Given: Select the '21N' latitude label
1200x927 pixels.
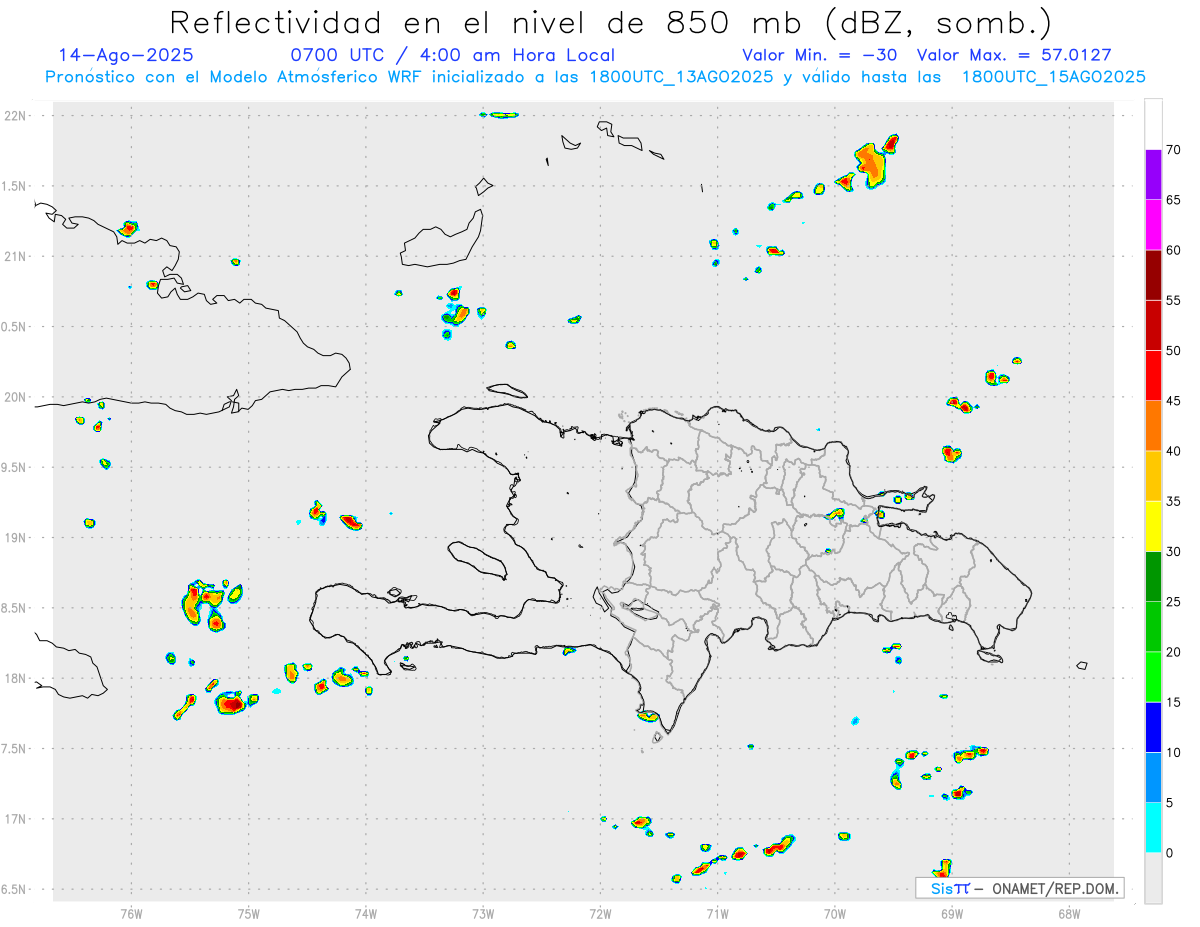Looking at the screenshot, I should [15, 257].
